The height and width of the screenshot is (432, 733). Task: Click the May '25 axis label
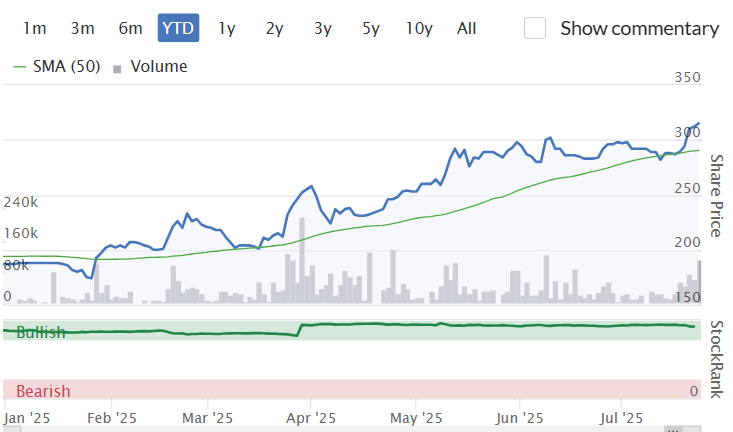click(x=416, y=418)
